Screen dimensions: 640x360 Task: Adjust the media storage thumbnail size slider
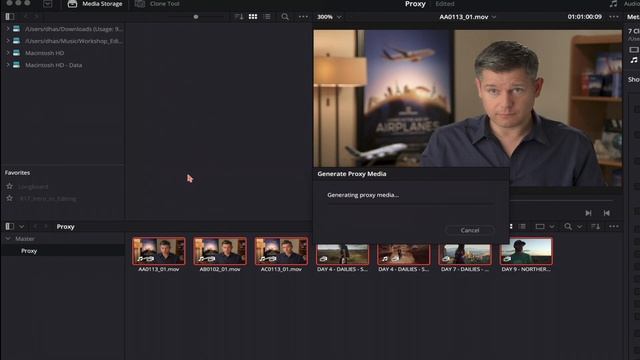point(196,17)
